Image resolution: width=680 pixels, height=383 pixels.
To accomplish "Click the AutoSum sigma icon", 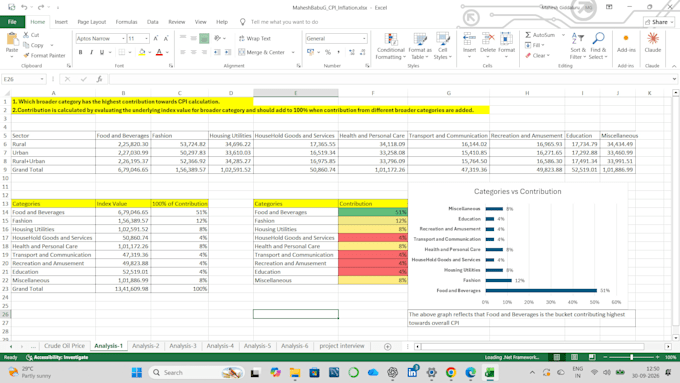I will [528, 35].
